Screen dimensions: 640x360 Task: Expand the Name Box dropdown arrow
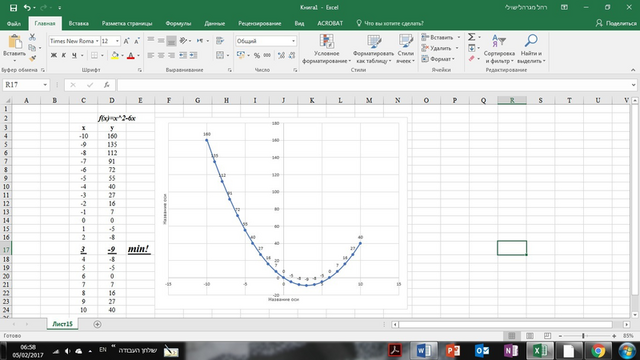pyautogui.click(x=45, y=85)
